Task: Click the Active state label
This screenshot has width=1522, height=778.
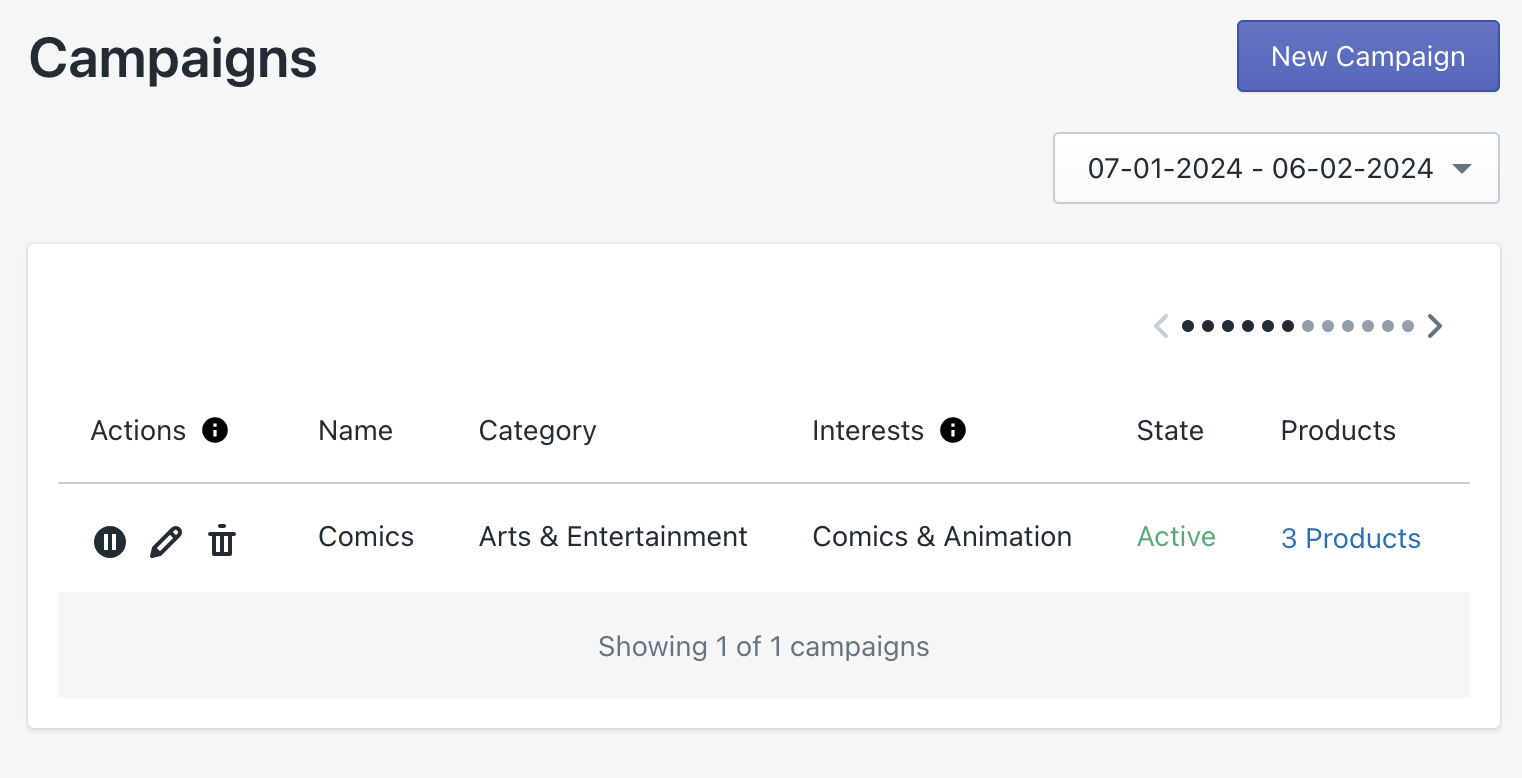Action: coord(1175,537)
